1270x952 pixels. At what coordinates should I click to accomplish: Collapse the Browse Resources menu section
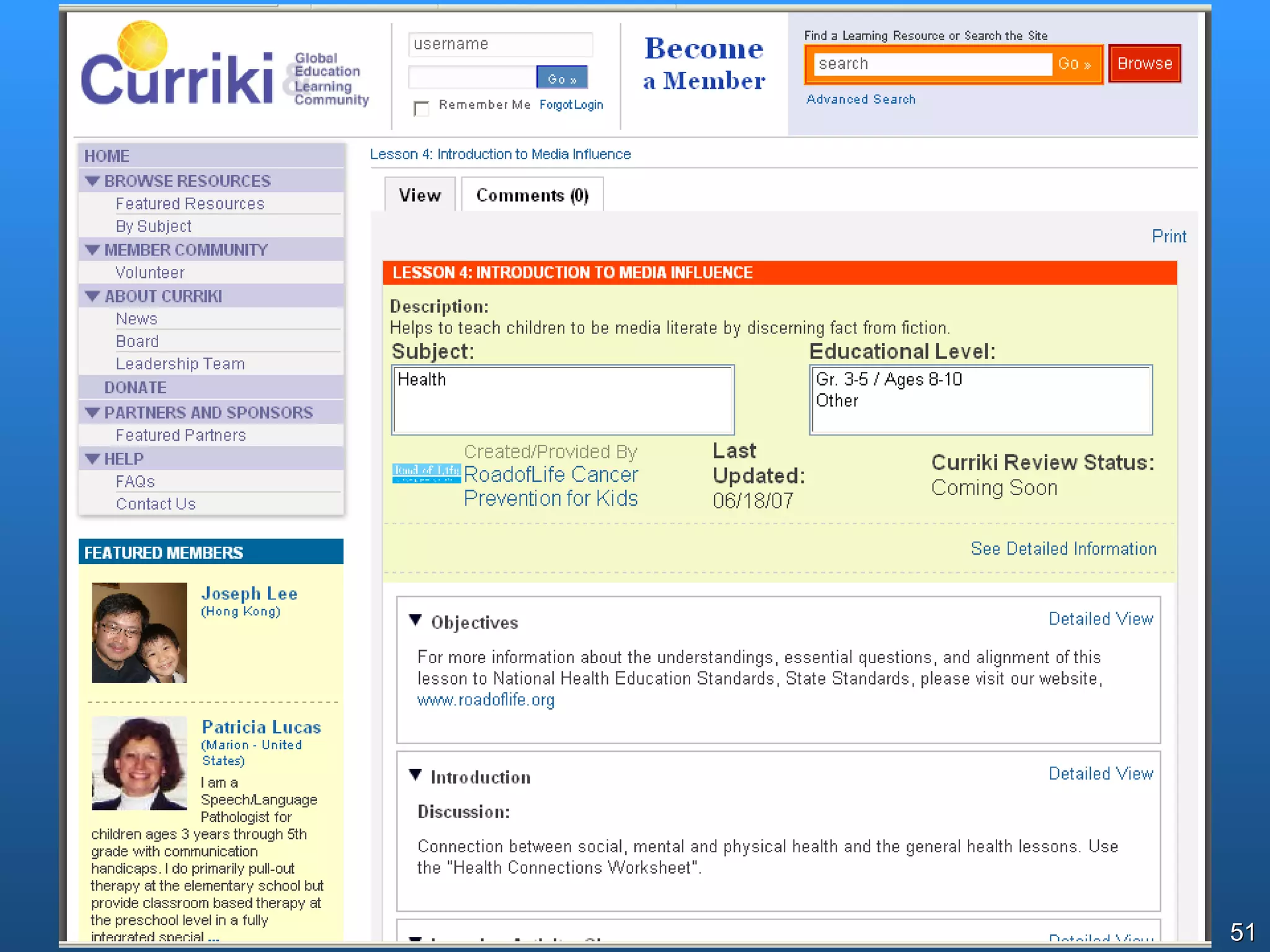point(92,181)
